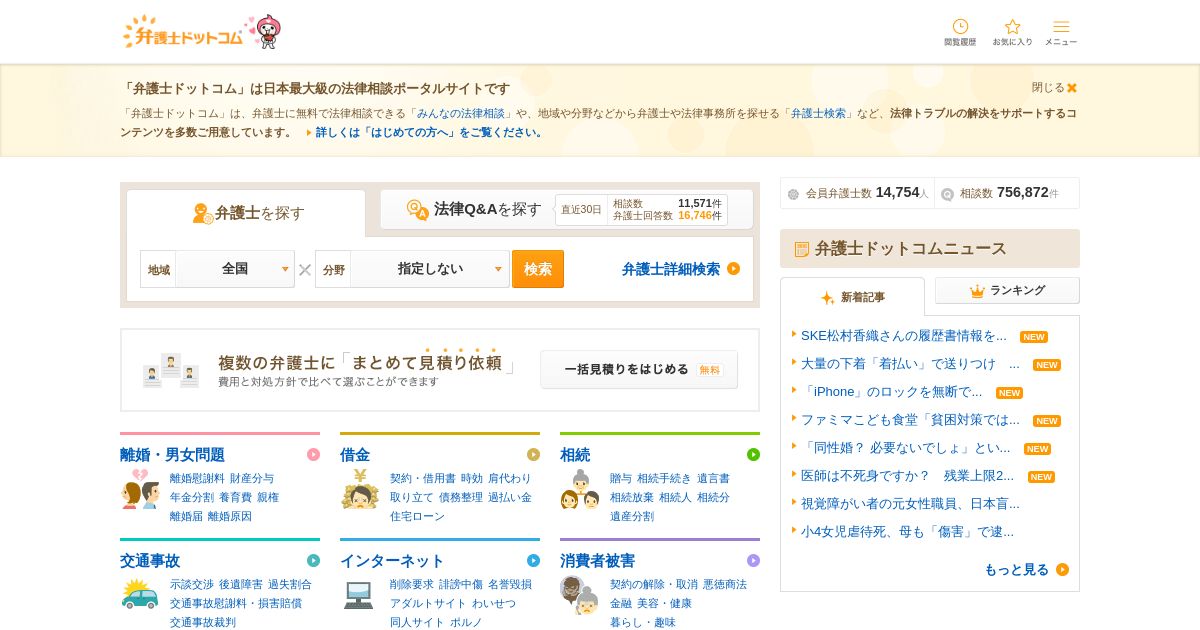Click 名誉毀損 sub-link
The image size is (1200, 630).
[x=510, y=585]
